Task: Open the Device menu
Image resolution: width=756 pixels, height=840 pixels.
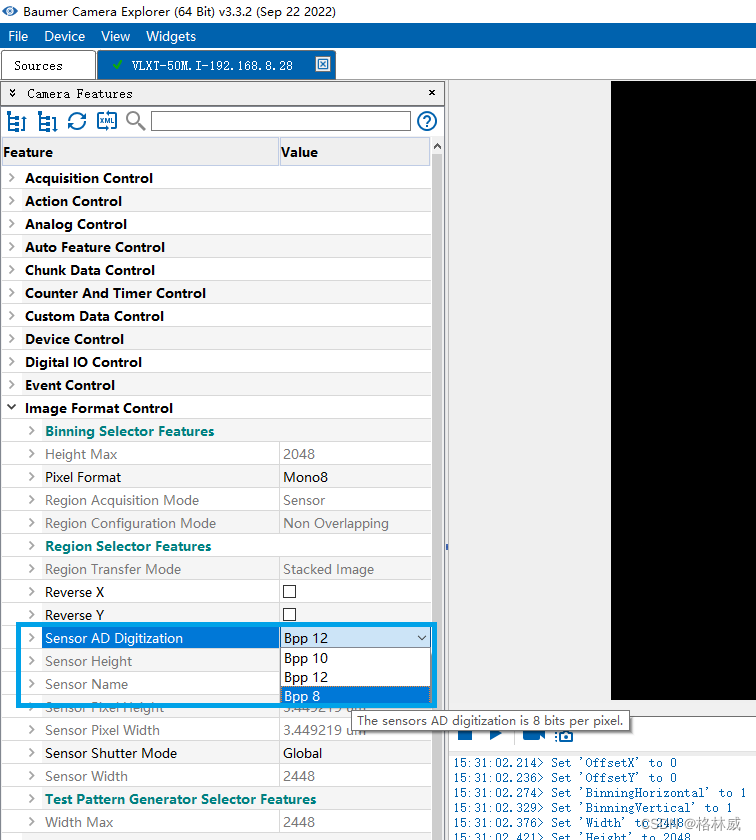Action: pos(65,36)
